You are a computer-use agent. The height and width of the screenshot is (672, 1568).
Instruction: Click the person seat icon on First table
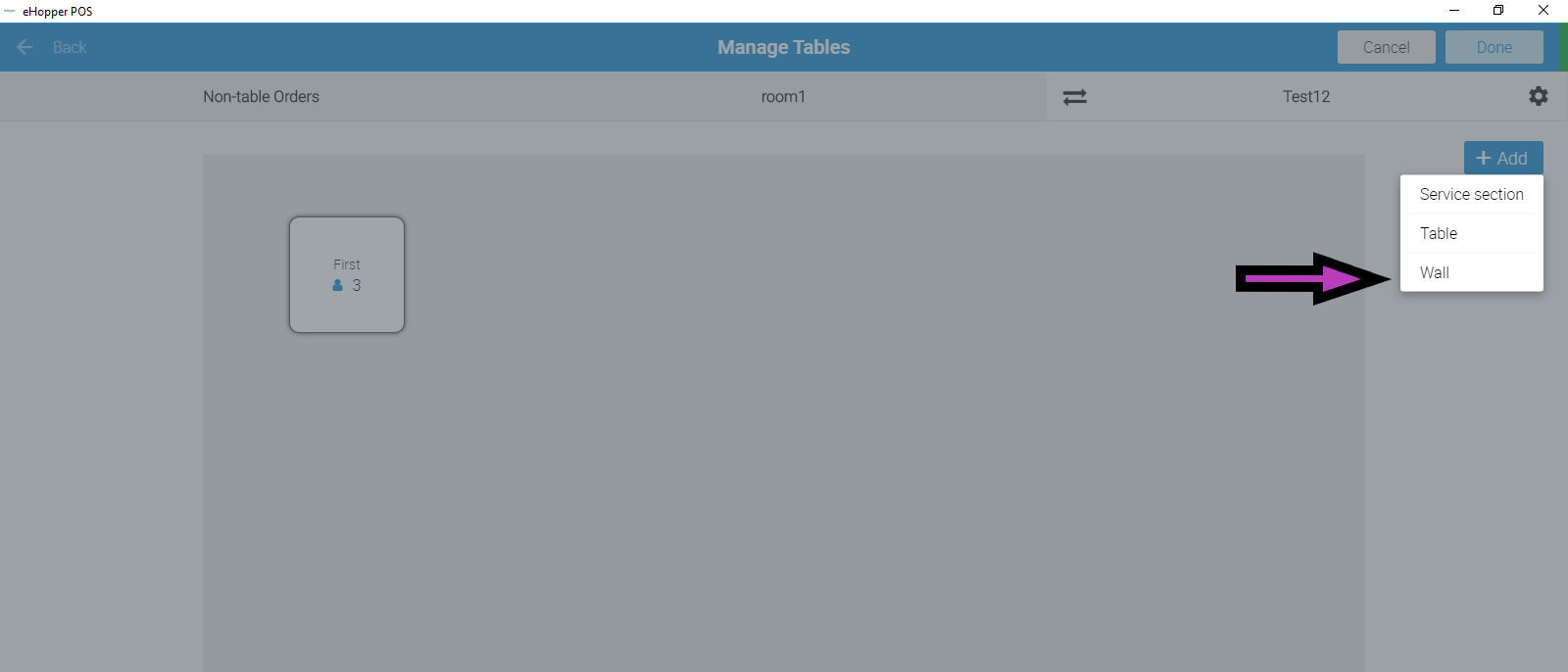(x=338, y=285)
